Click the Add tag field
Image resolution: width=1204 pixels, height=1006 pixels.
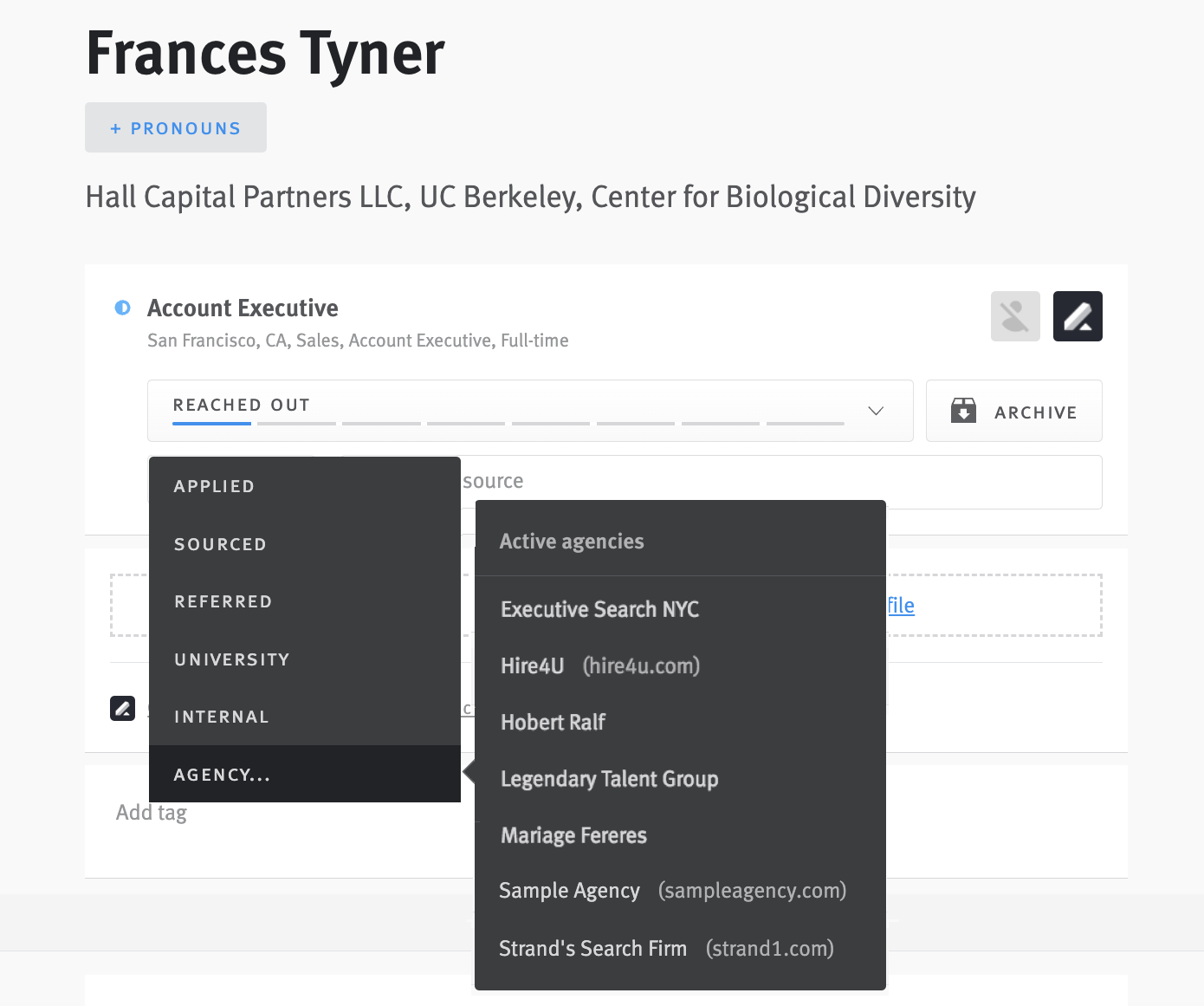pyautogui.click(x=150, y=812)
